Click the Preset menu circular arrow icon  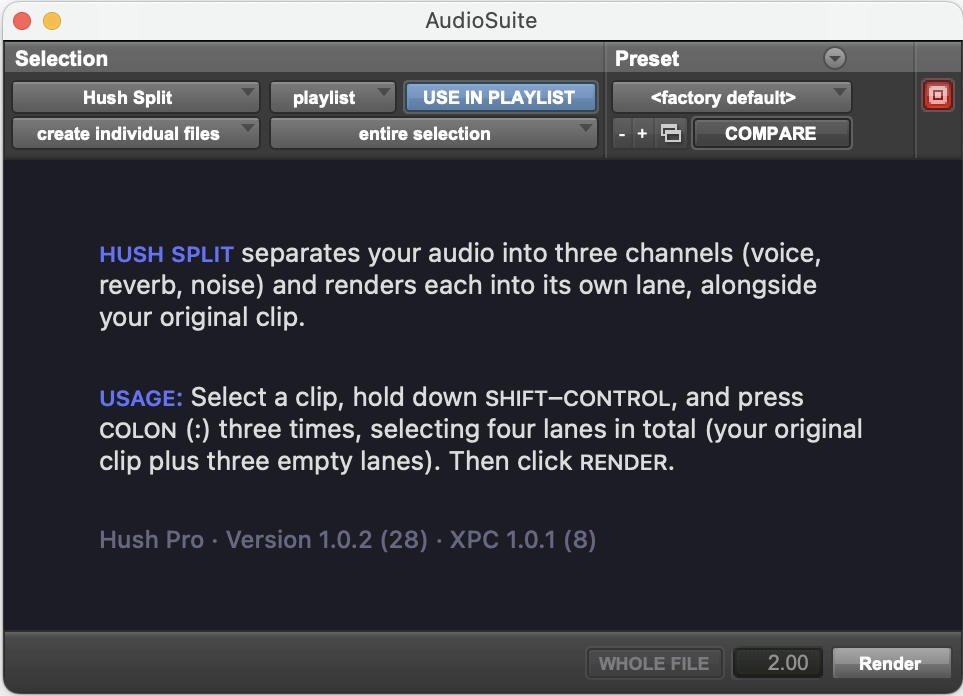(x=835, y=58)
